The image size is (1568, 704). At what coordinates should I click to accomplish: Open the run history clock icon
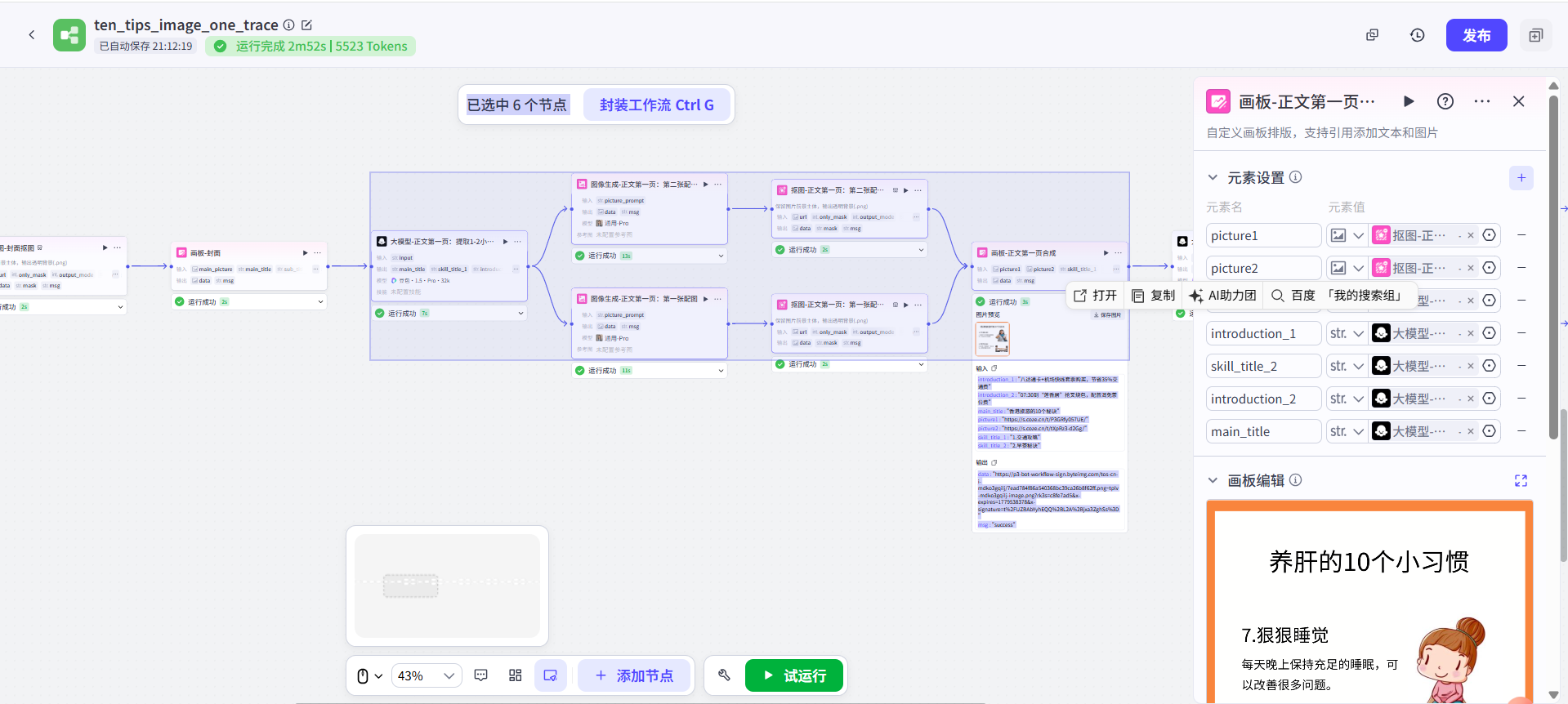point(1417,35)
